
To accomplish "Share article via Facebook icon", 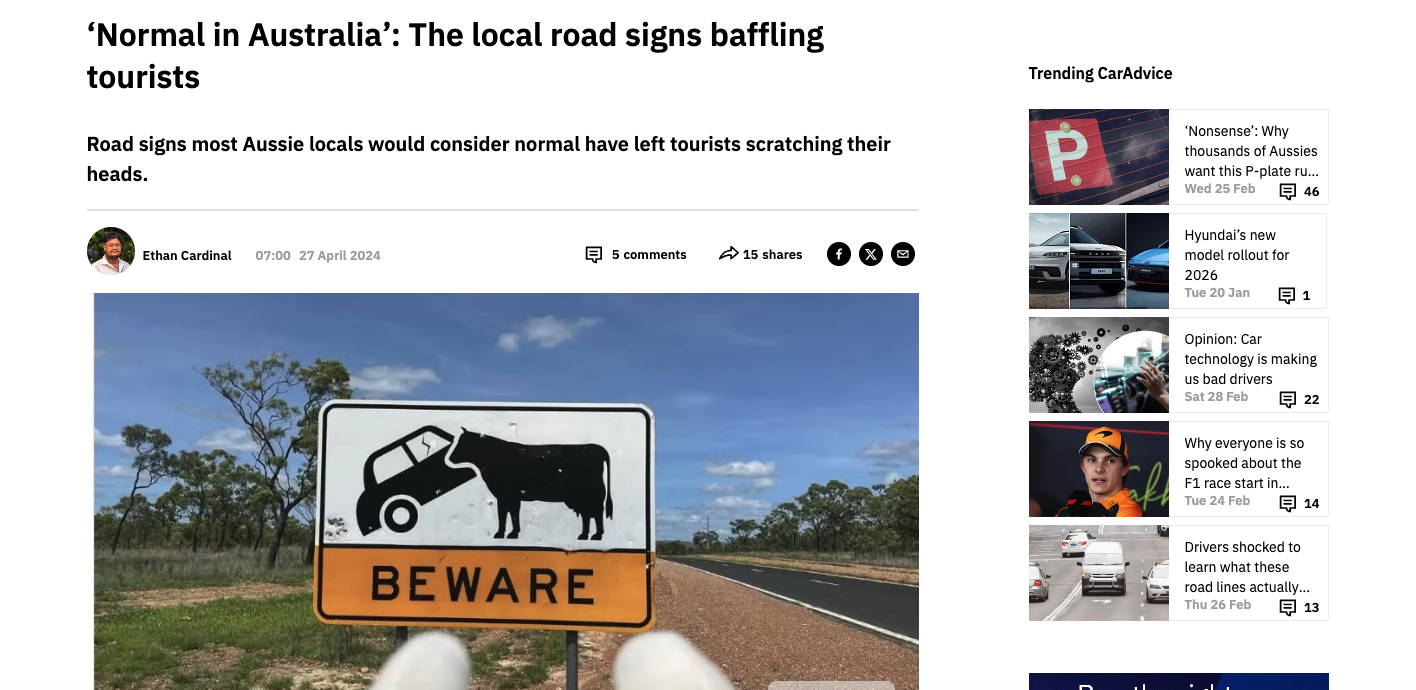I will point(839,254).
